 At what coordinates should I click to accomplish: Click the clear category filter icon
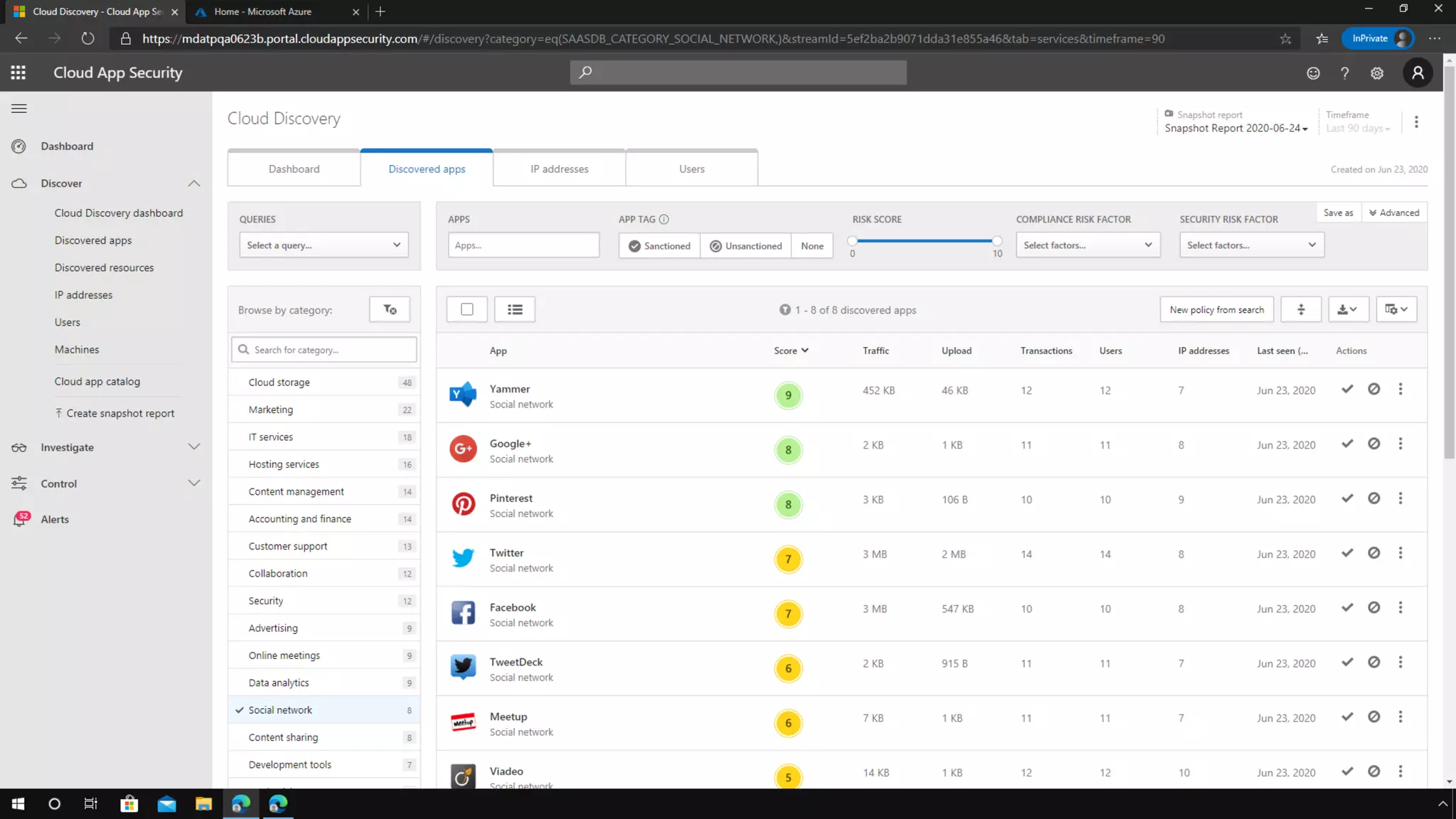[x=390, y=309]
